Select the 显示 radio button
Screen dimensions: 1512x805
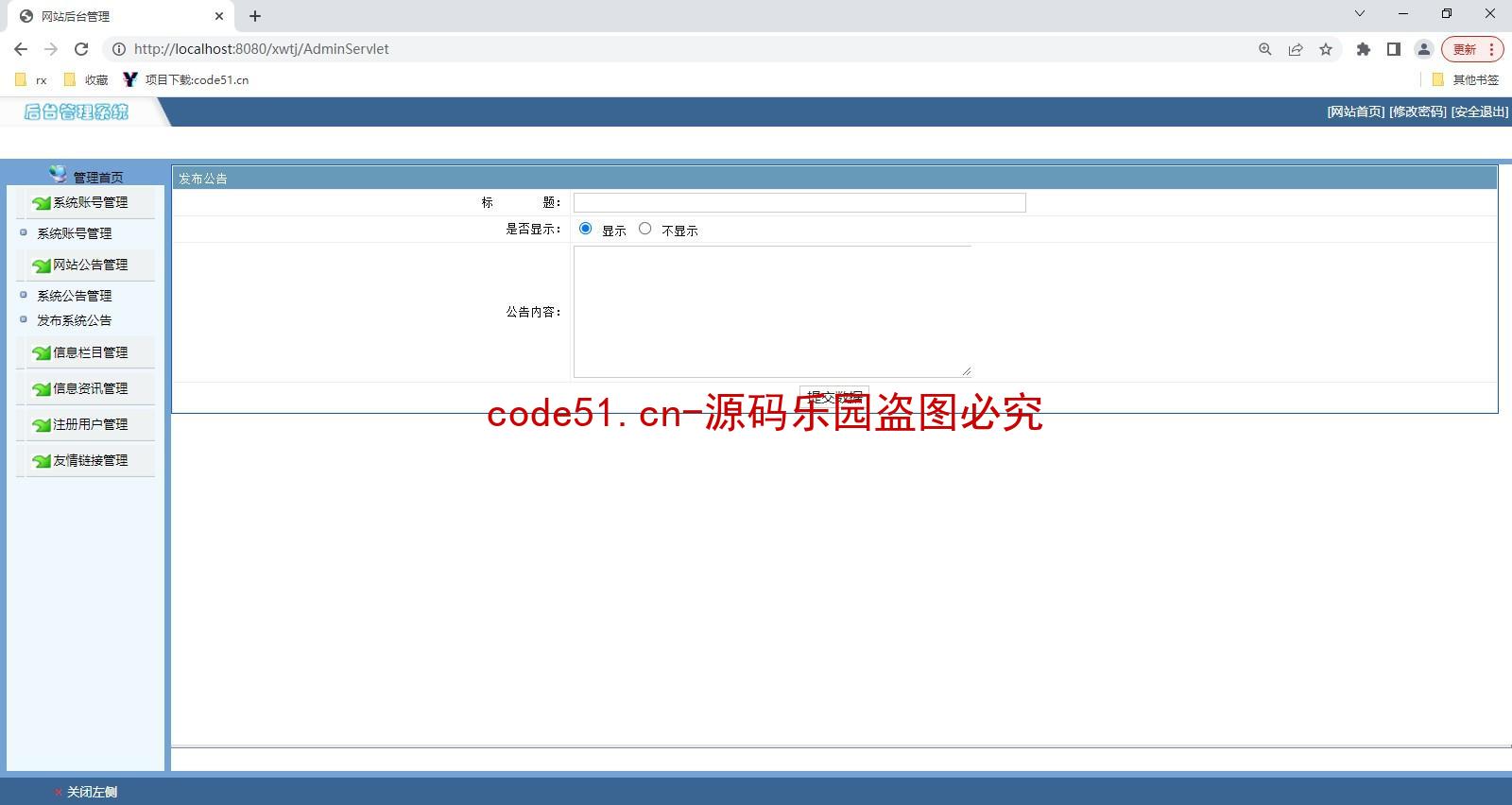(x=586, y=229)
